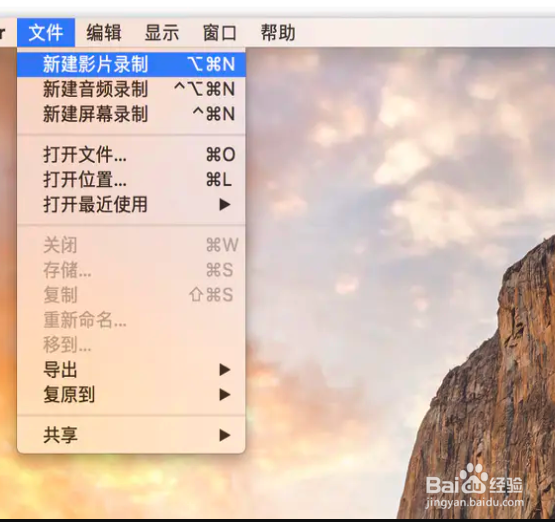Open the 帮助 menu
The image size is (555, 522).
pyautogui.click(x=278, y=33)
